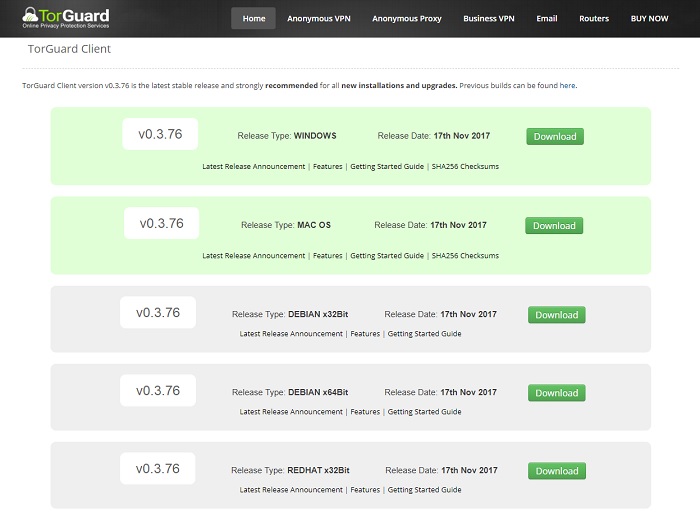Open the Routers navigation item
Viewport: 700px width, 517px height.
(594, 18)
